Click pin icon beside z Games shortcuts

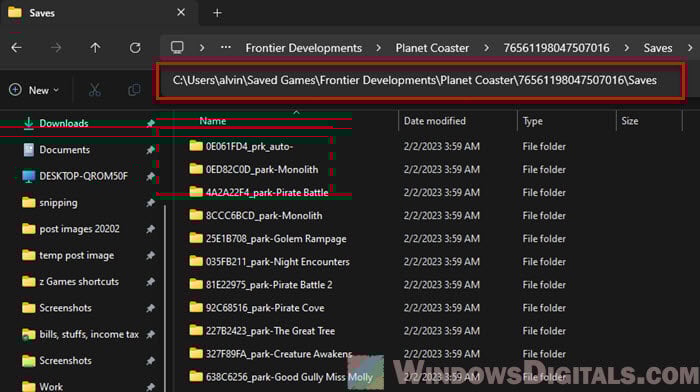[x=150, y=282]
